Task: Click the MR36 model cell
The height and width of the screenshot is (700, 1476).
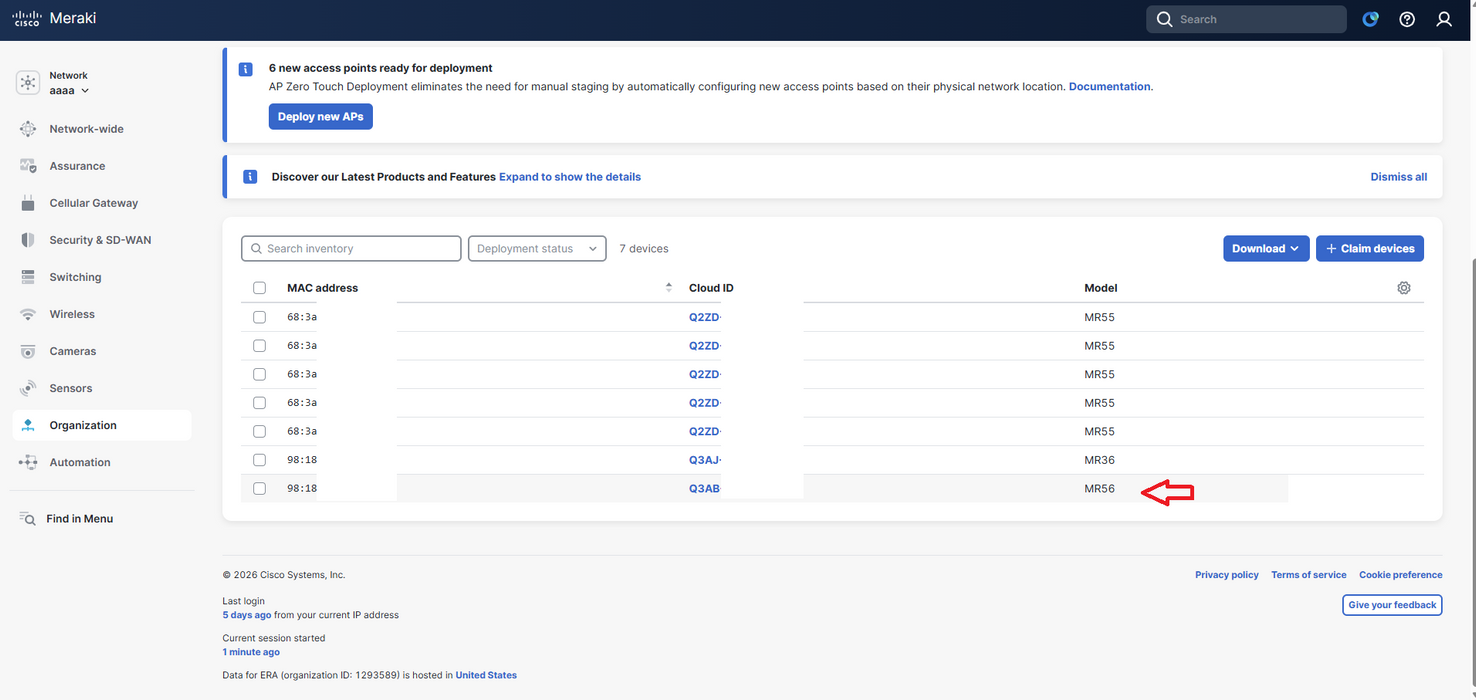Action: click(1099, 460)
